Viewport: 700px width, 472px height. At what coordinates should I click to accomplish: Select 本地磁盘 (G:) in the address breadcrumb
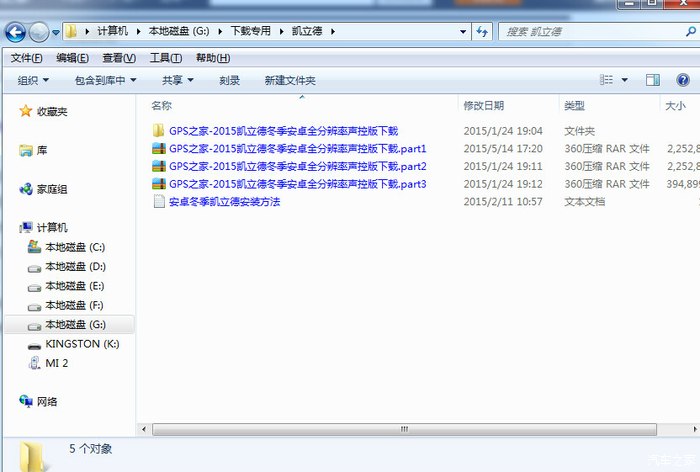pos(179,31)
